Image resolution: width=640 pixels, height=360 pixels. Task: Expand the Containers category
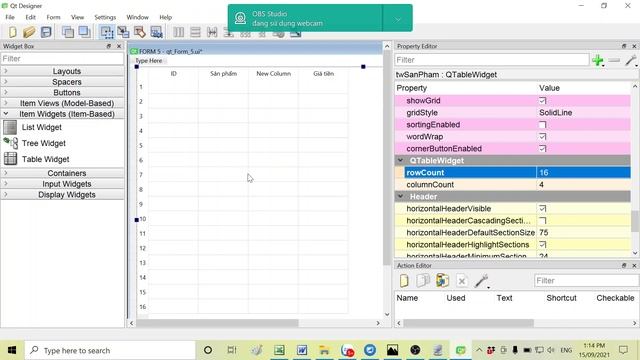(63, 173)
